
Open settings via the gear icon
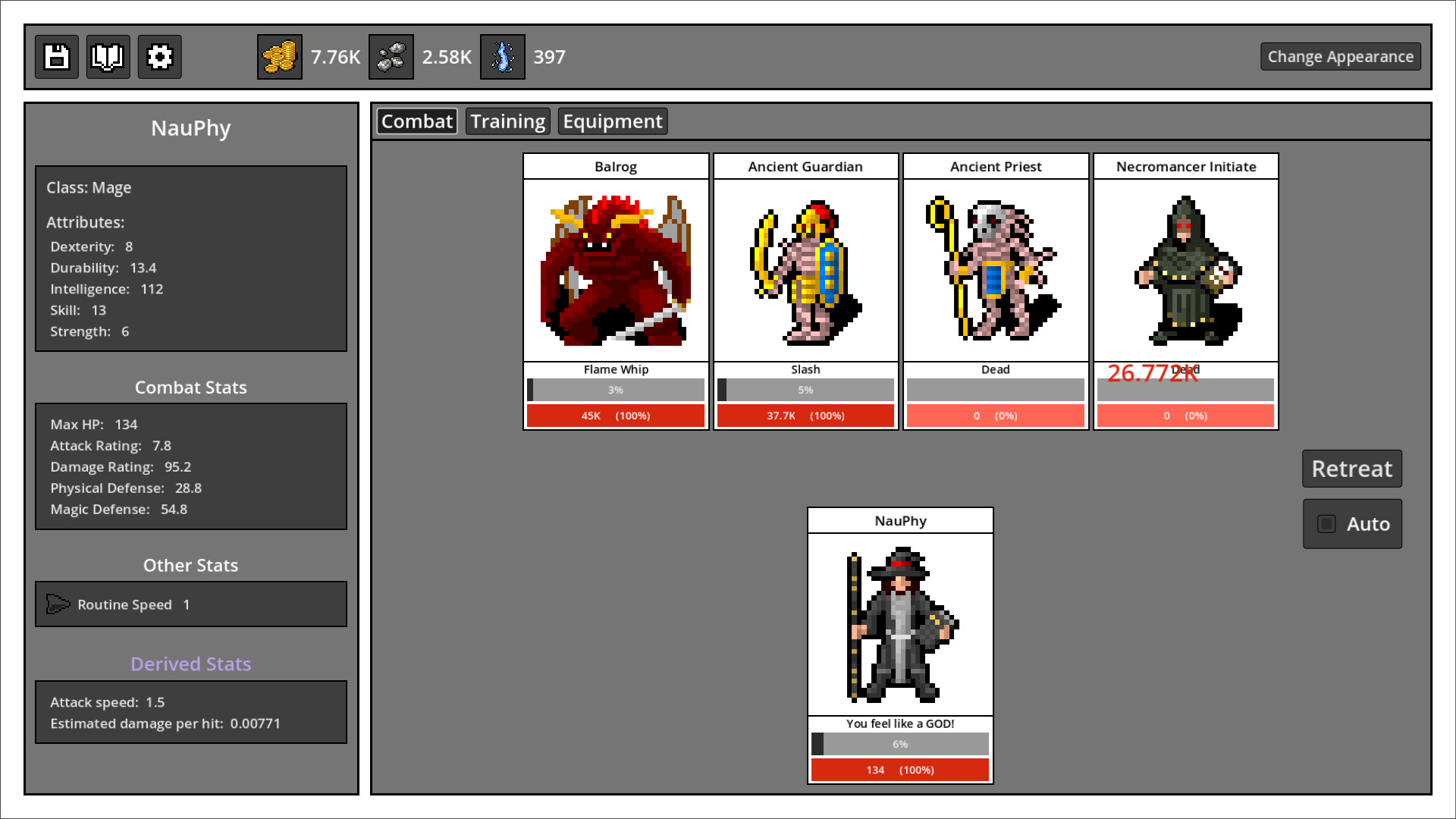[x=159, y=56]
